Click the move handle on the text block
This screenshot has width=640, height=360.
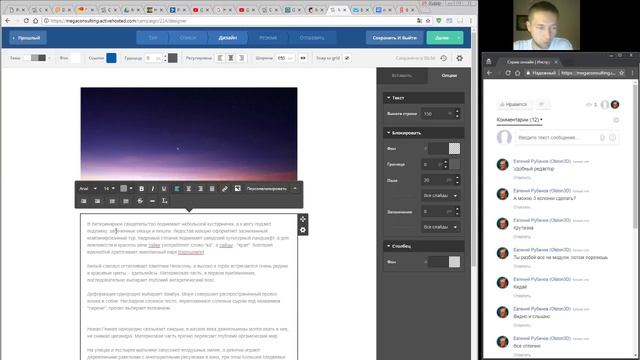coord(302,219)
